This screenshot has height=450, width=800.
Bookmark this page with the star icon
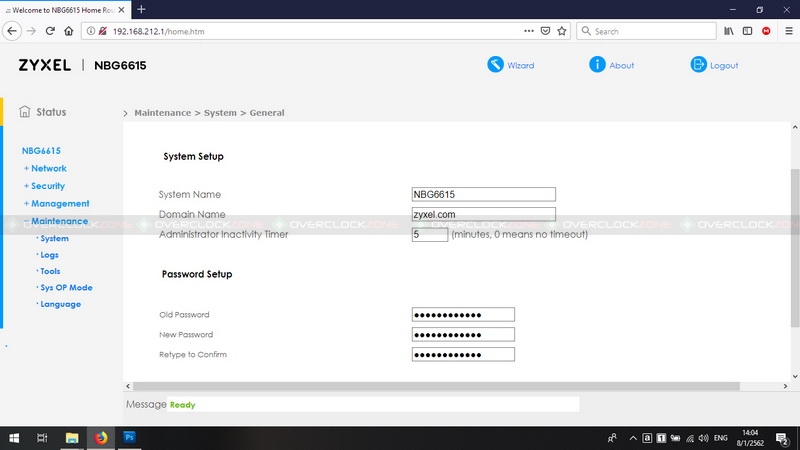(562, 31)
